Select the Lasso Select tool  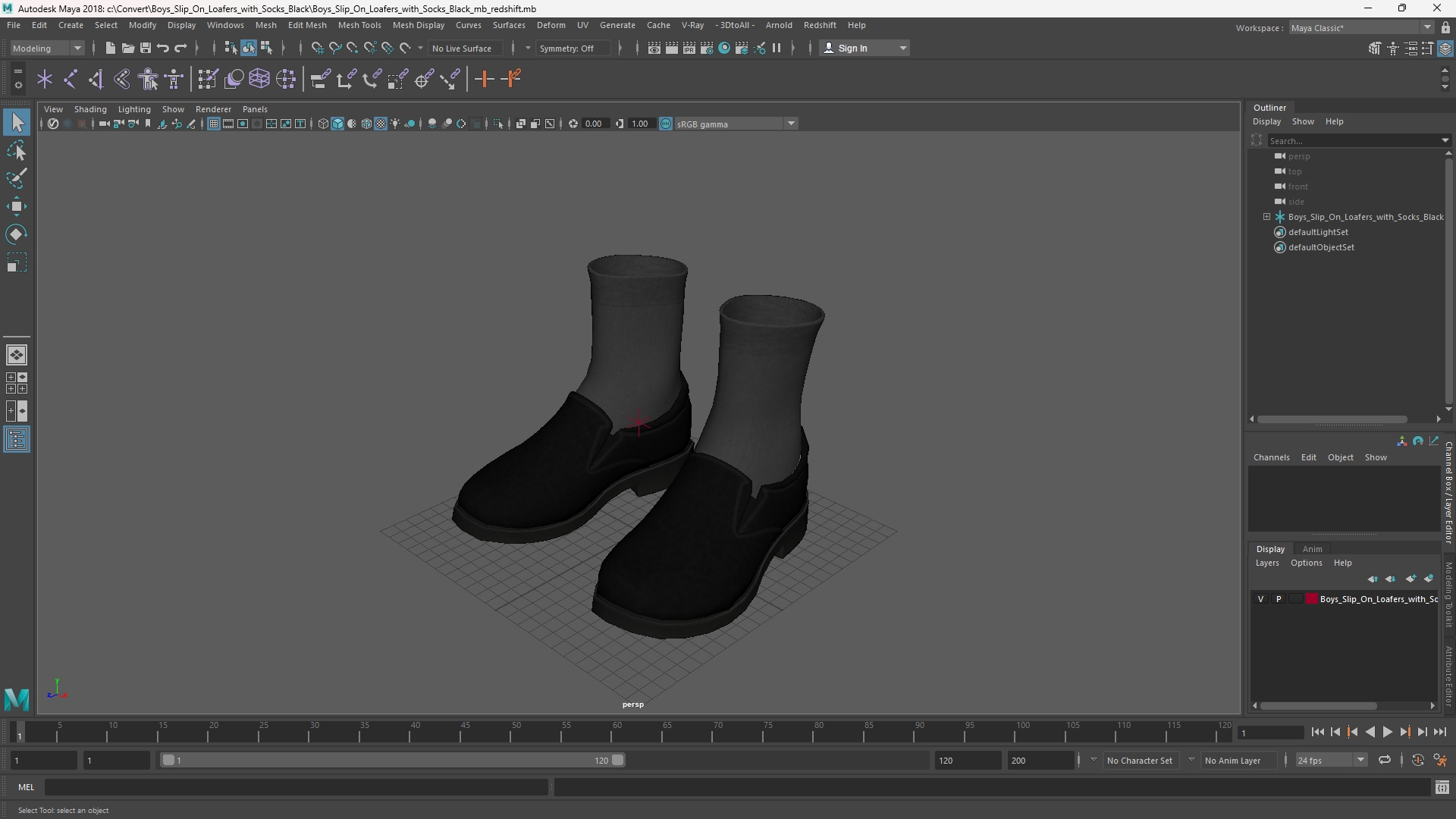tap(17, 151)
